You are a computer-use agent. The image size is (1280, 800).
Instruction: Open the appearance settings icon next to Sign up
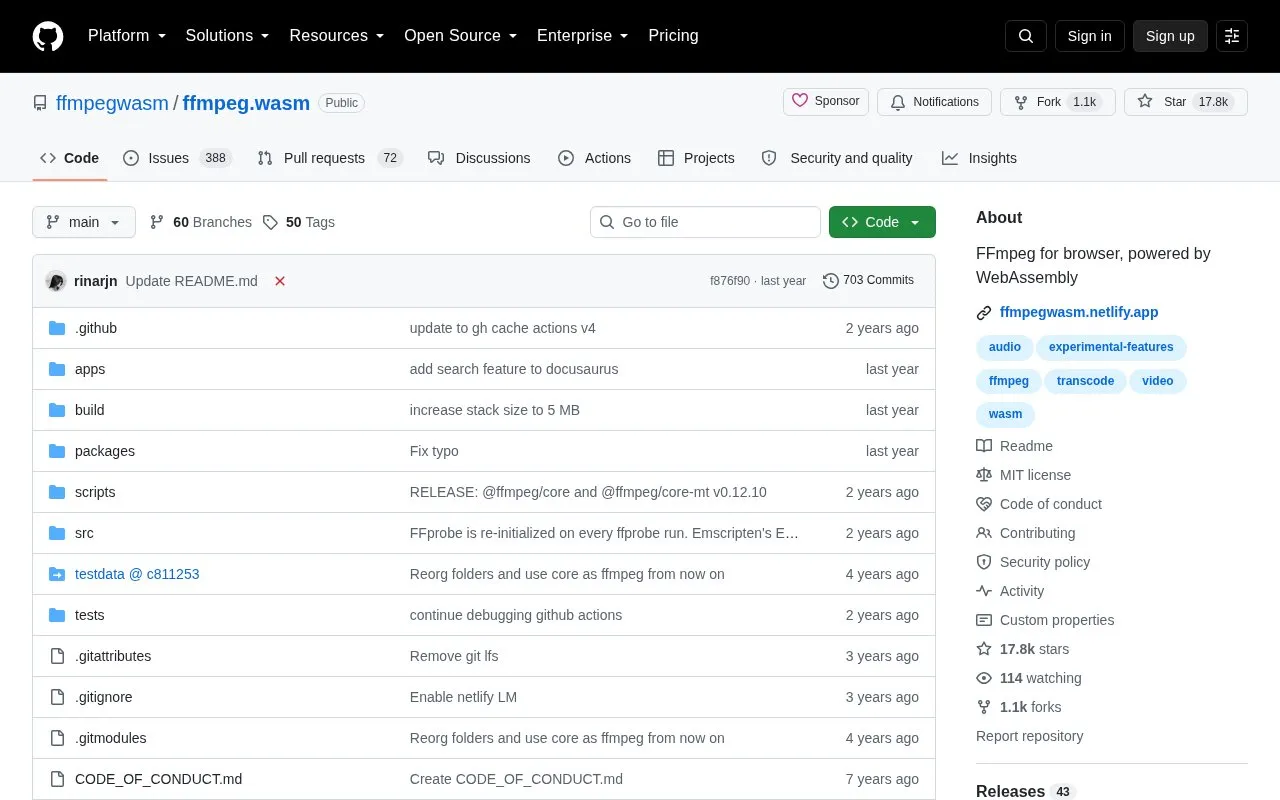(1232, 36)
